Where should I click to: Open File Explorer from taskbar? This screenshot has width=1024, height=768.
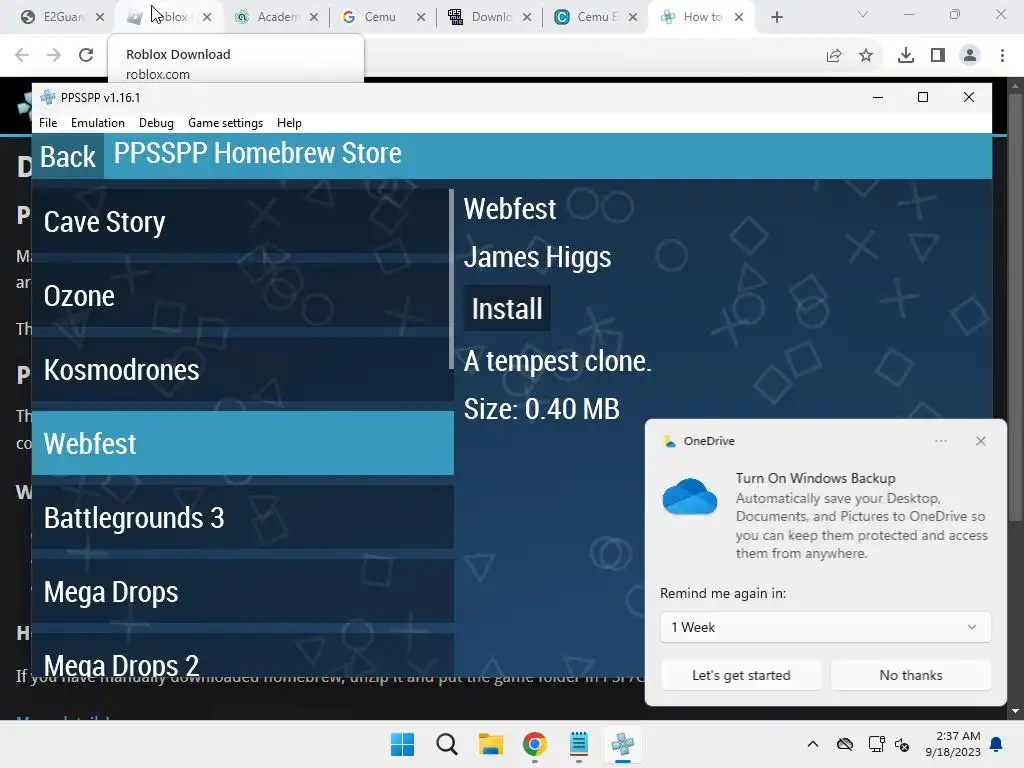click(x=490, y=744)
